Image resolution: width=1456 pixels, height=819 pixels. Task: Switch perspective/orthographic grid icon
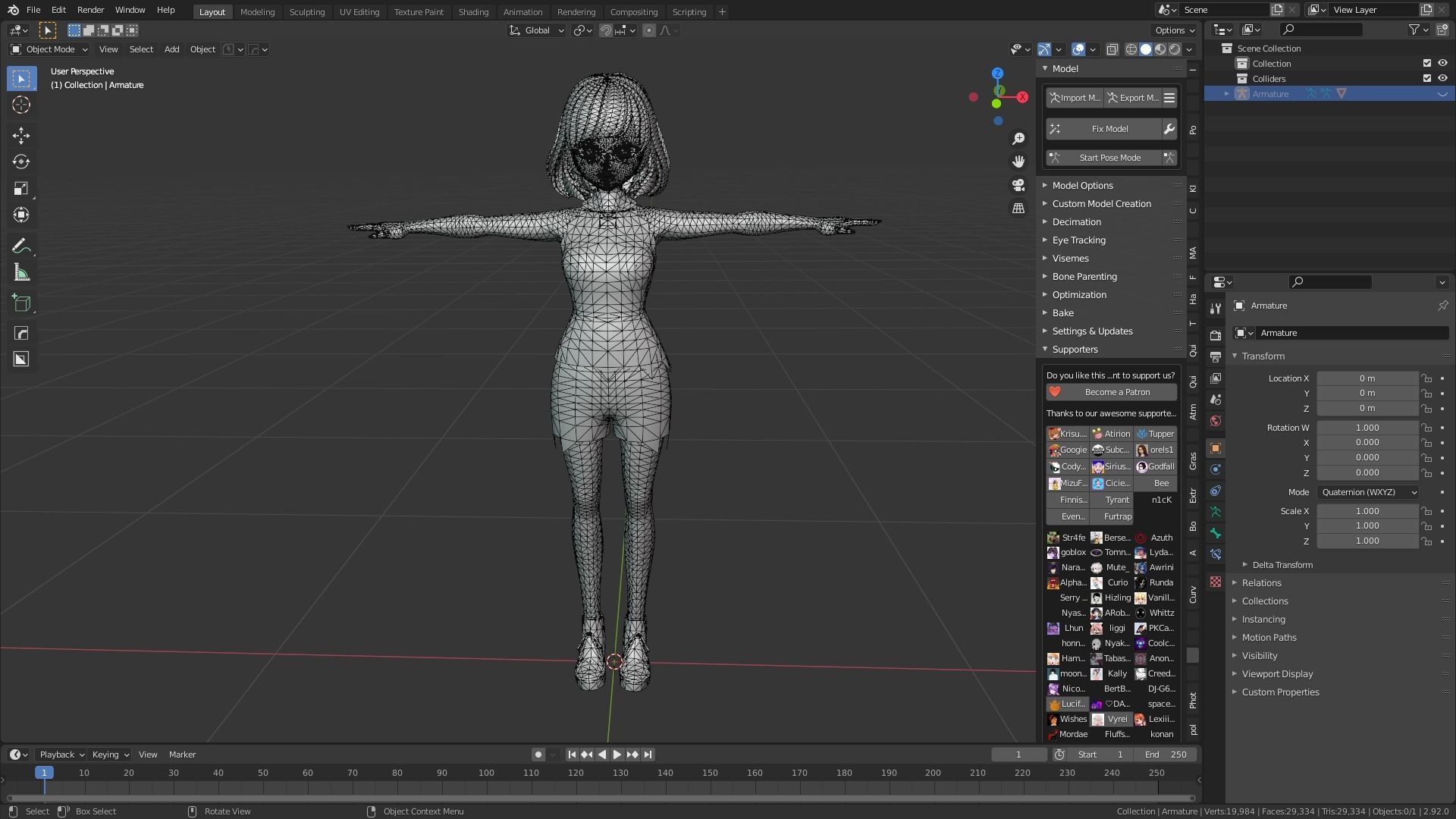pos(1018,208)
